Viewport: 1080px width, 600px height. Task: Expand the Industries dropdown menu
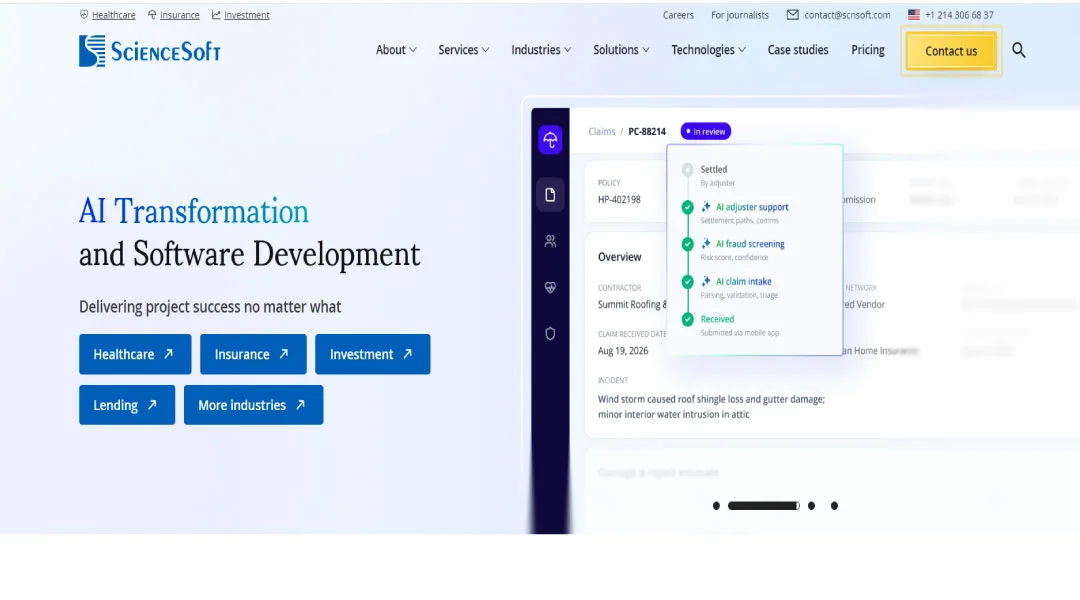(x=541, y=50)
